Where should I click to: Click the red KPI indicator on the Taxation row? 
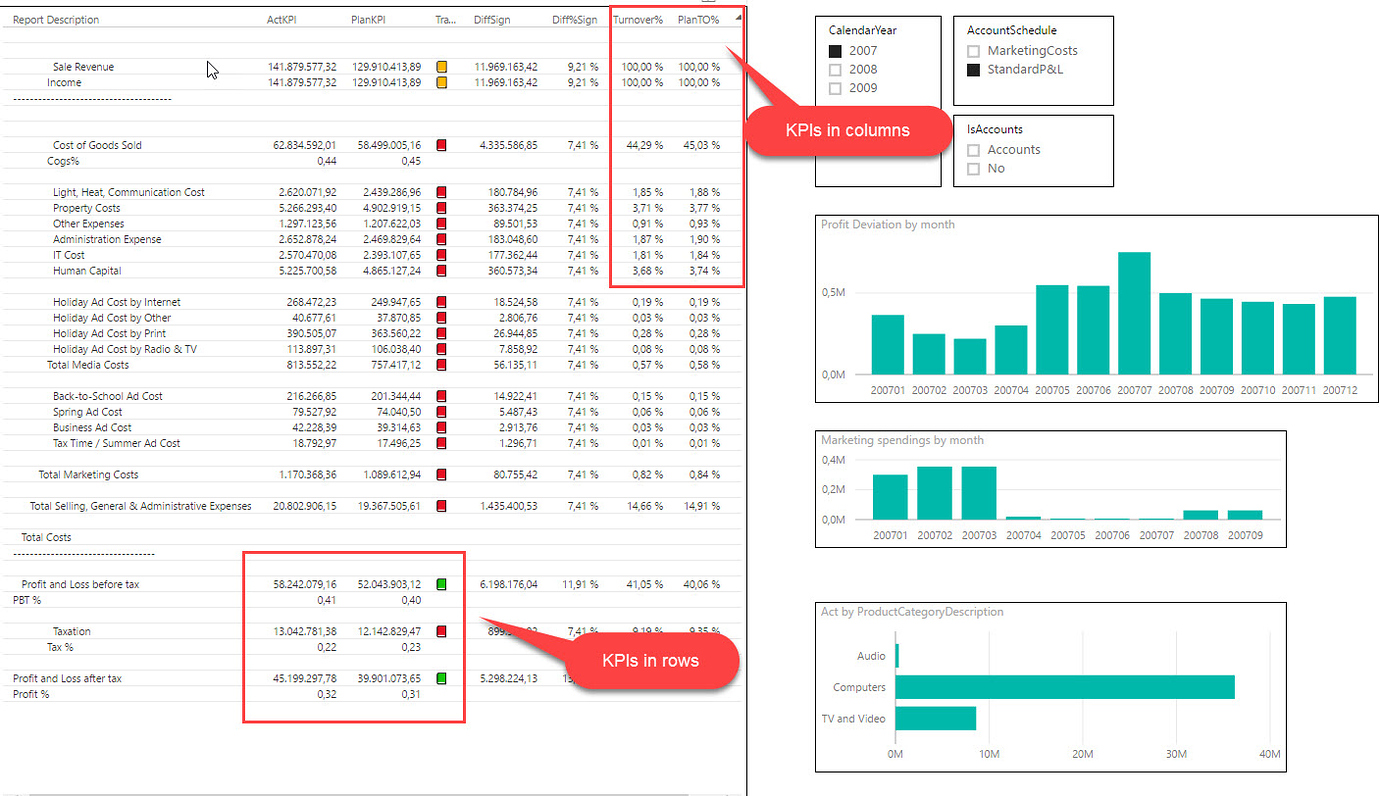(440, 631)
